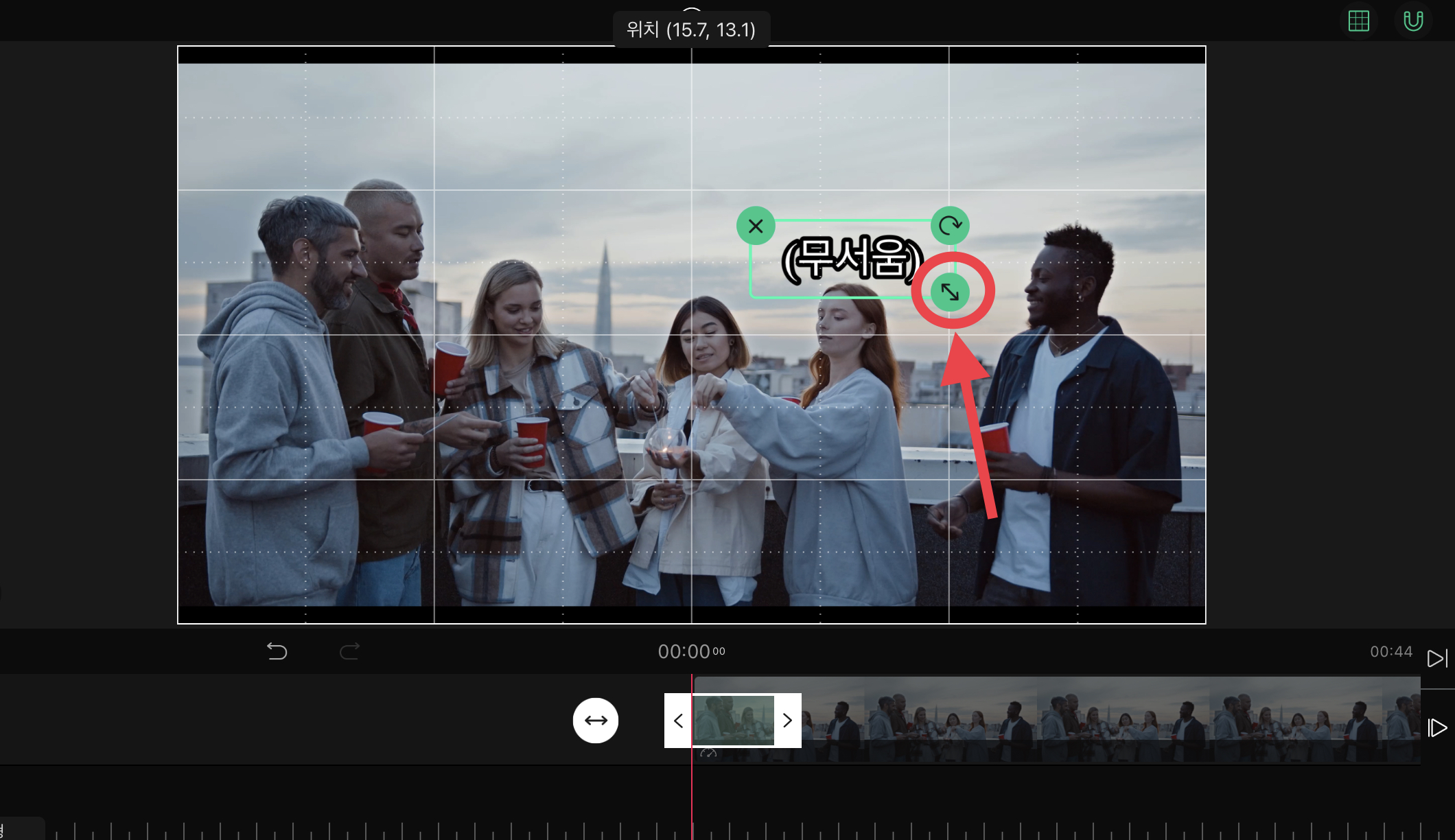1455x840 pixels.
Task: Click the round horizontal double-arrow button
Action: point(595,721)
